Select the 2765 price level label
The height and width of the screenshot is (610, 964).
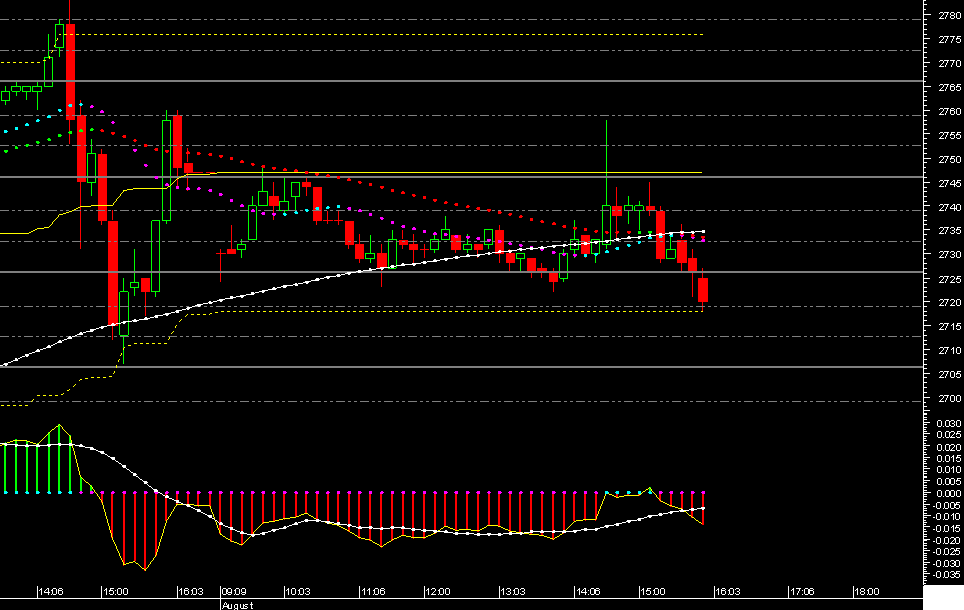[x=949, y=87]
